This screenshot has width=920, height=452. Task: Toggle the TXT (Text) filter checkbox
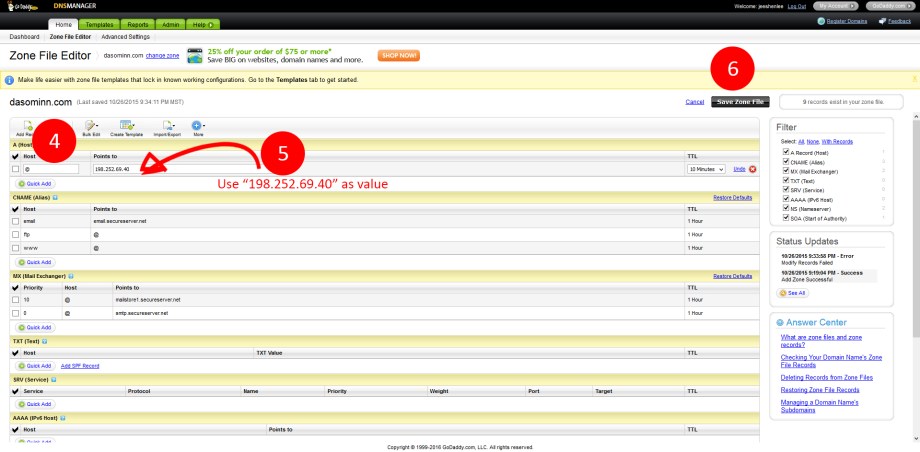coord(786,180)
